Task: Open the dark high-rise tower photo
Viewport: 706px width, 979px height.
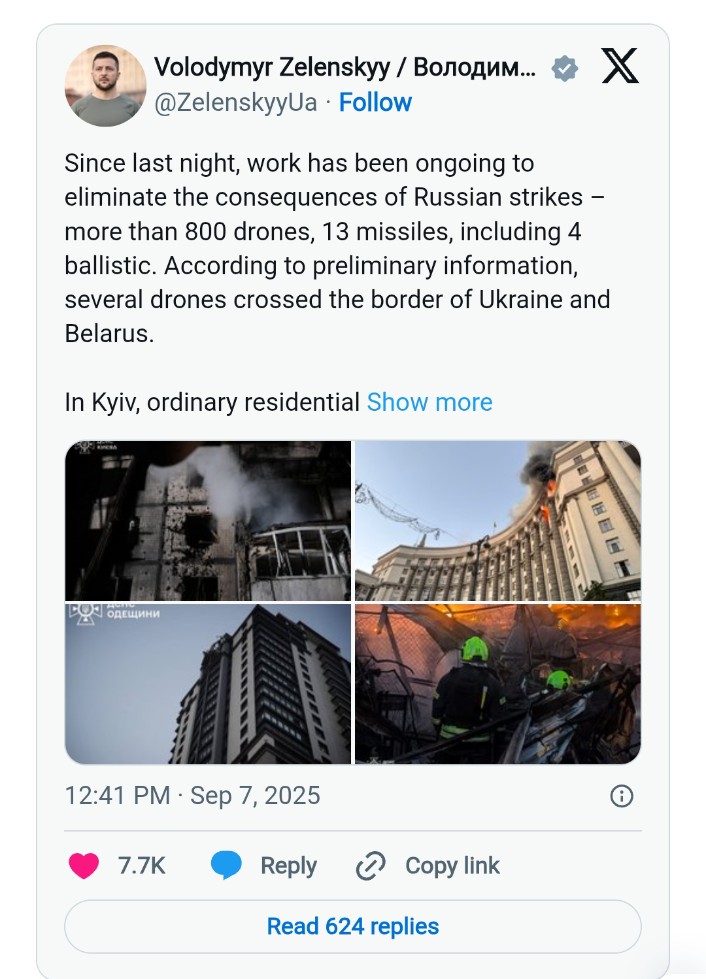Action: (x=208, y=684)
